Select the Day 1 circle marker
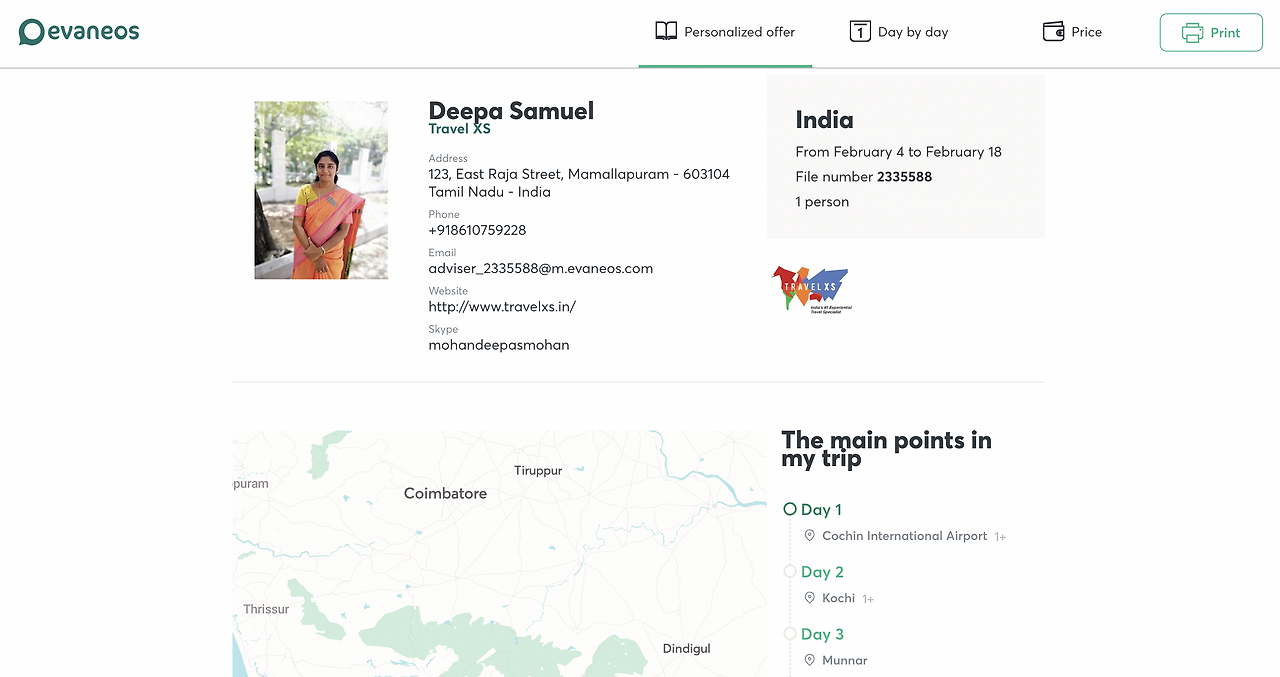The image size is (1280, 677). point(790,509)
